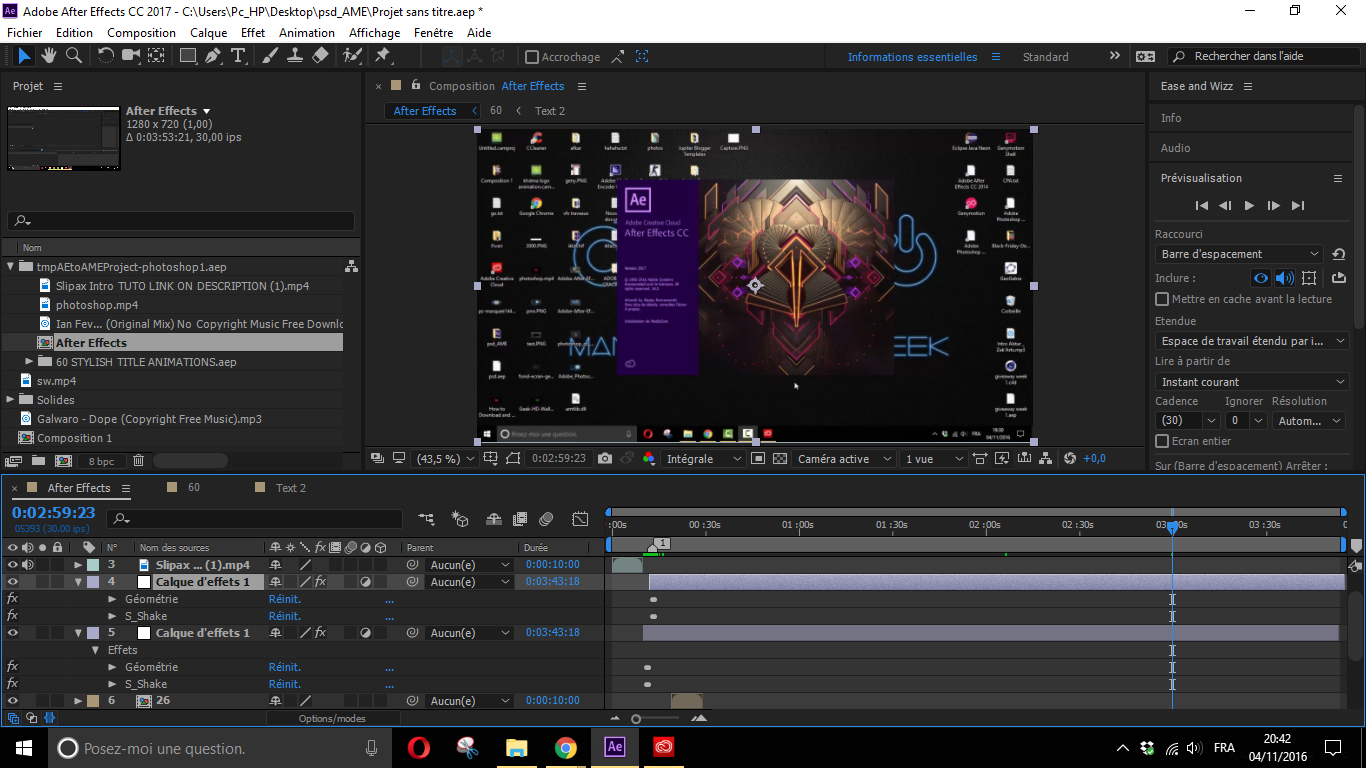
Task: Open Adobe Creative Cloud from the taskbar
Action: tap(664, 747)
